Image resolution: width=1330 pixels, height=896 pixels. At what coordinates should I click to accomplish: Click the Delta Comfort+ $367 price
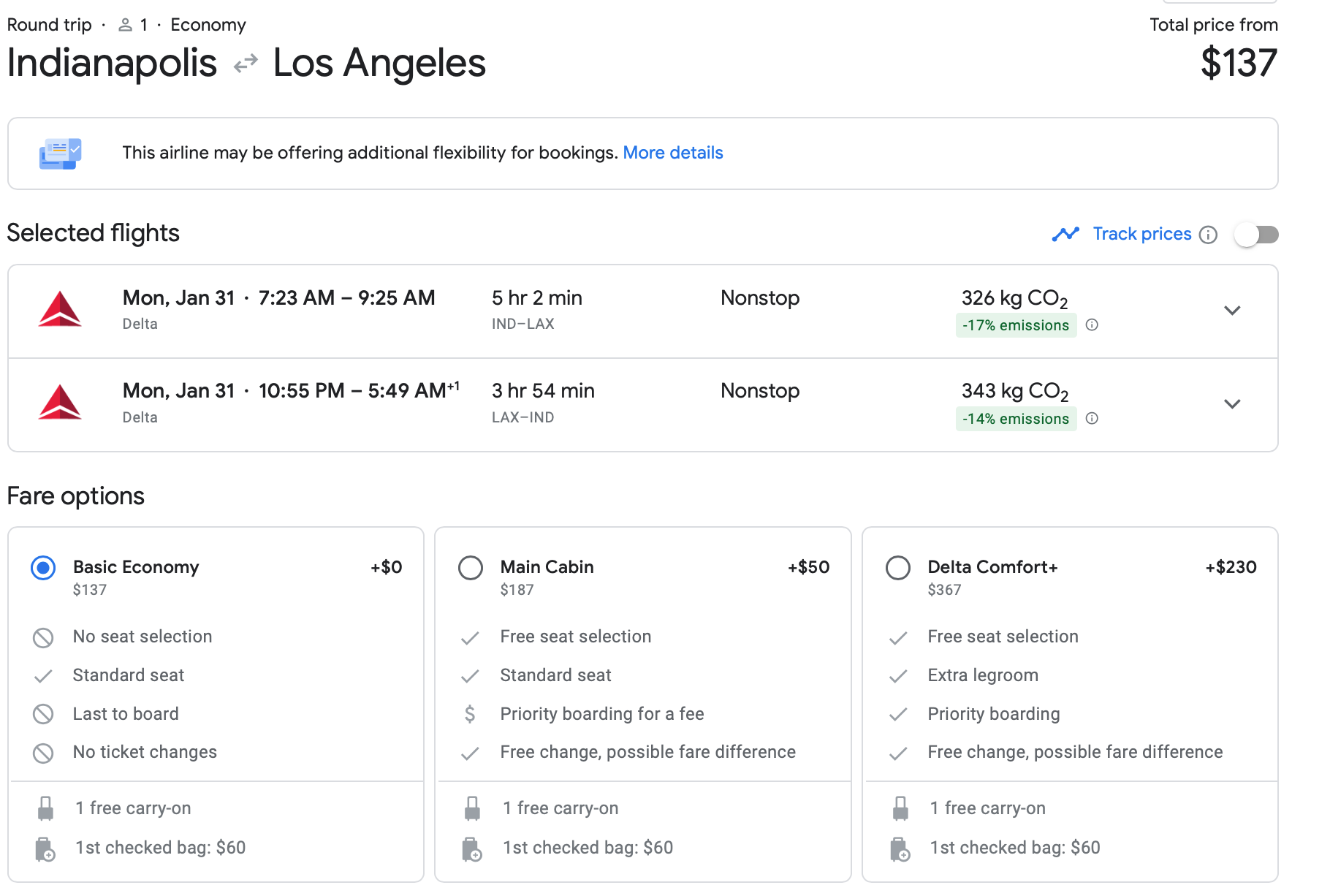[x=944, y=590]
